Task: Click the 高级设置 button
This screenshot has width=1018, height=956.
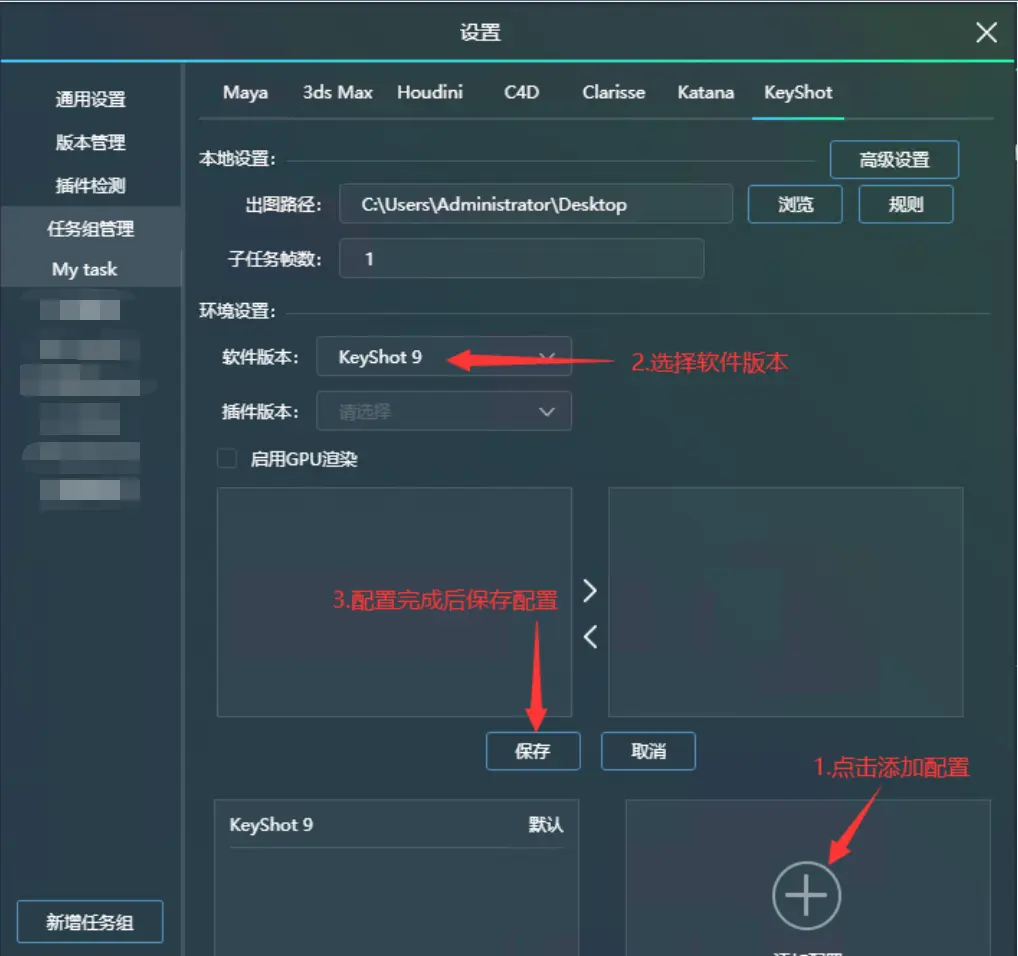Action: tap(894, 160)
